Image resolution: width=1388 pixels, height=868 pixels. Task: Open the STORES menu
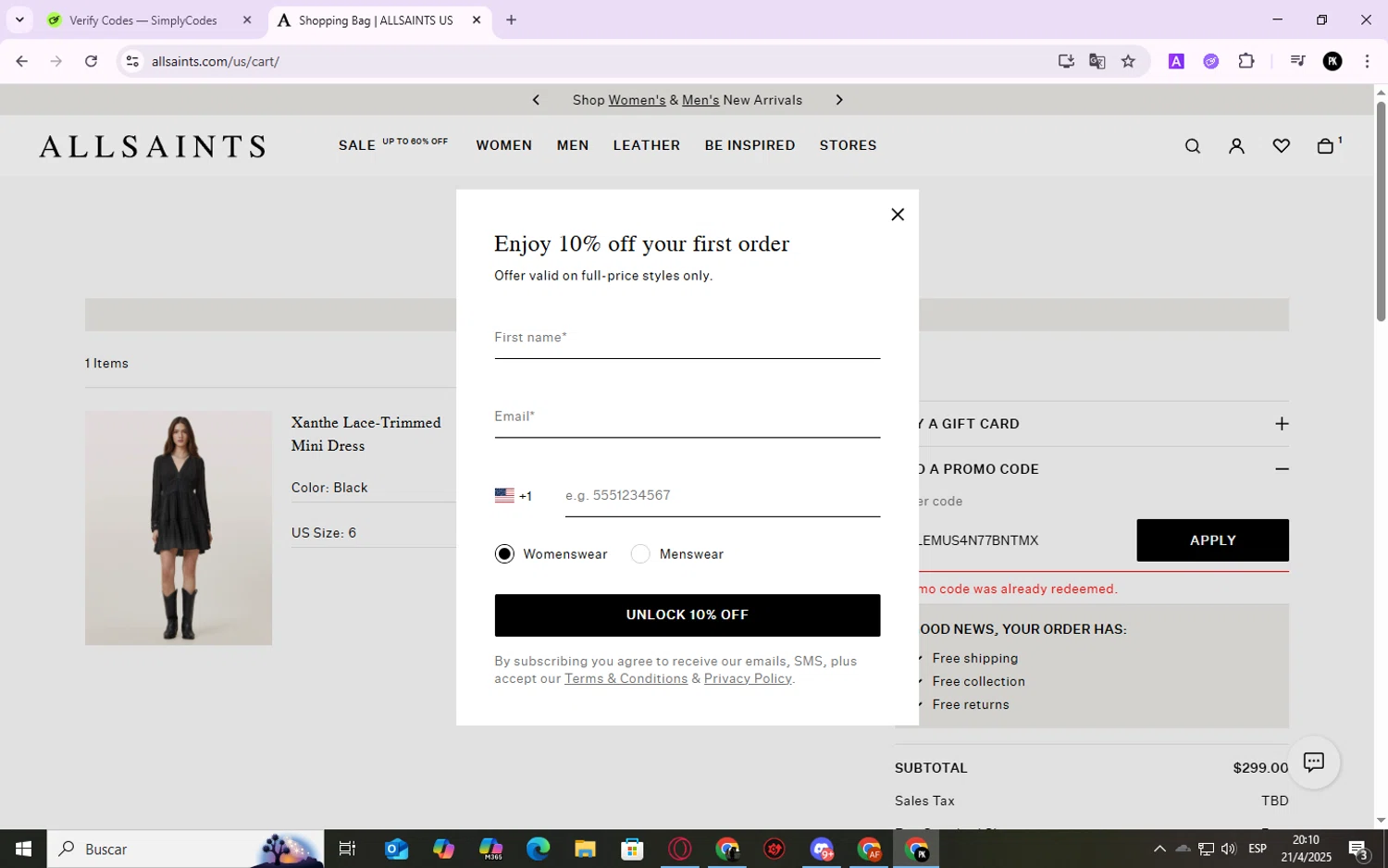[x=848, y=145]
